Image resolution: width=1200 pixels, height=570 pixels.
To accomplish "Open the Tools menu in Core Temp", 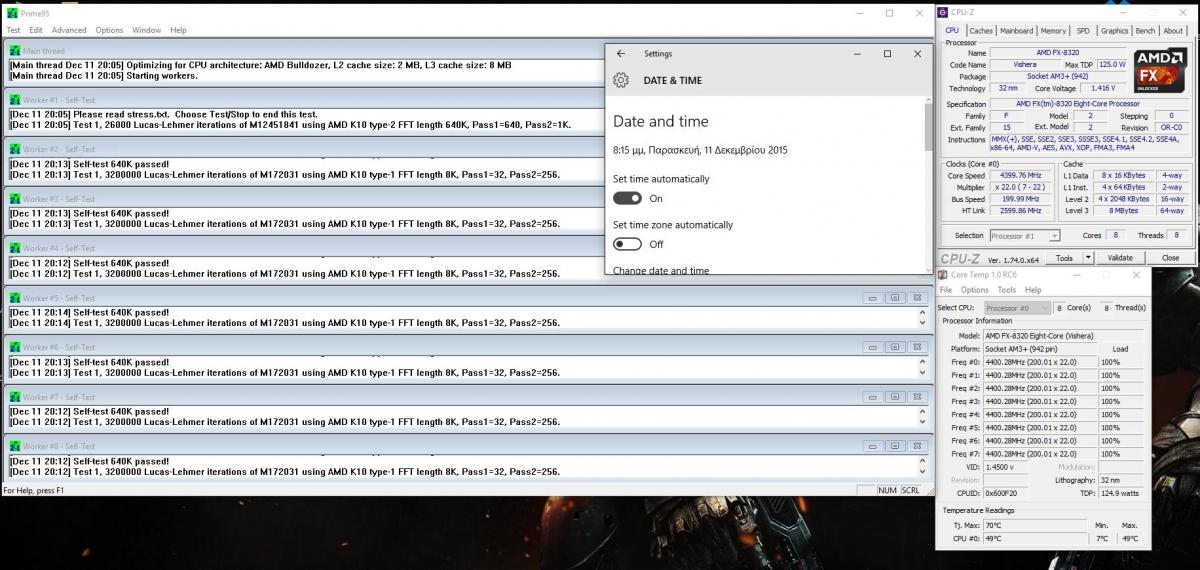I will pyautogui.click(x=1007, y=290).
